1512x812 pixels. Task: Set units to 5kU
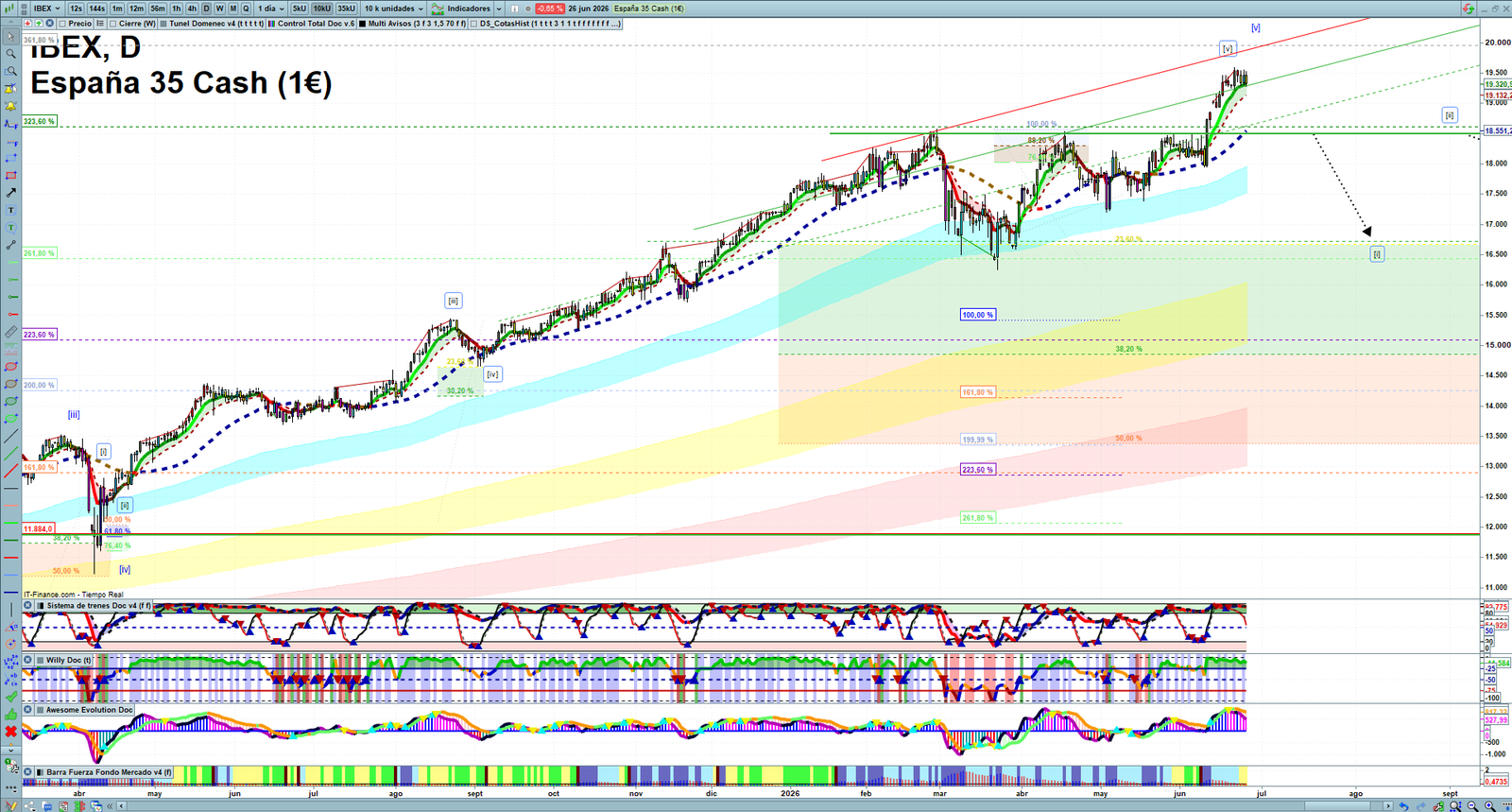coord(300,9)
